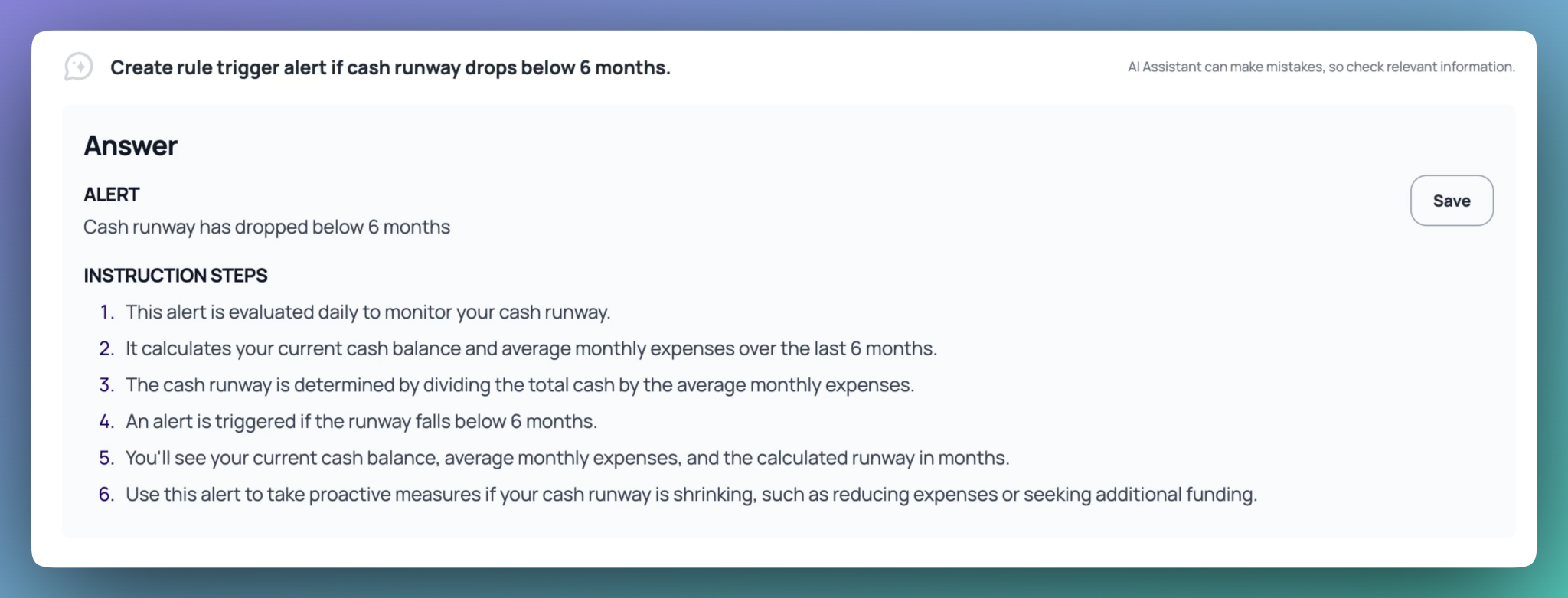Screen dimensions: 1568x598
Task: Click the INSTRUCTION STEPS heading
Action: (x=175, y=276)
